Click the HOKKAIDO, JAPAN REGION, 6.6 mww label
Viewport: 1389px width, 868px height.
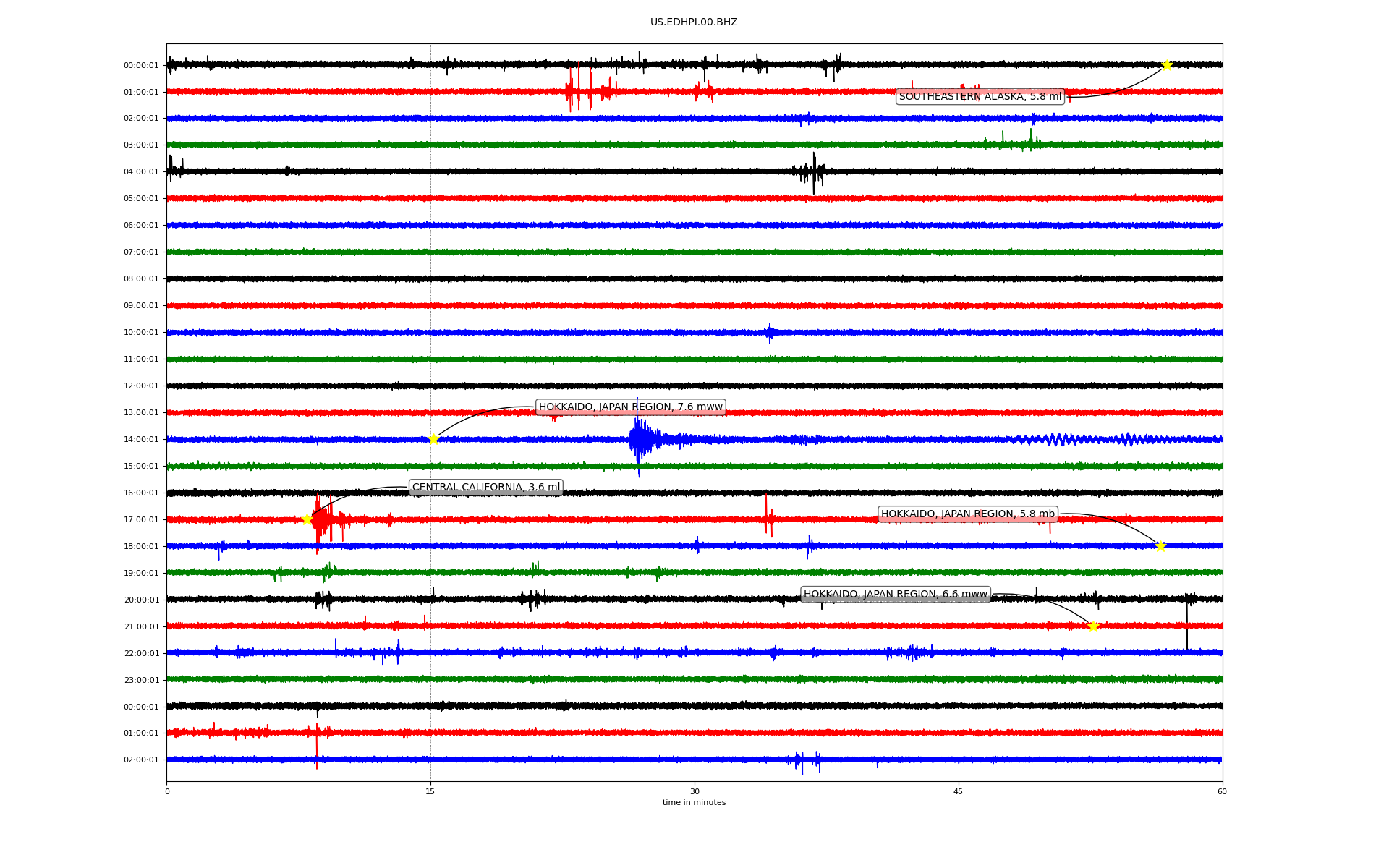pos(895,595)
